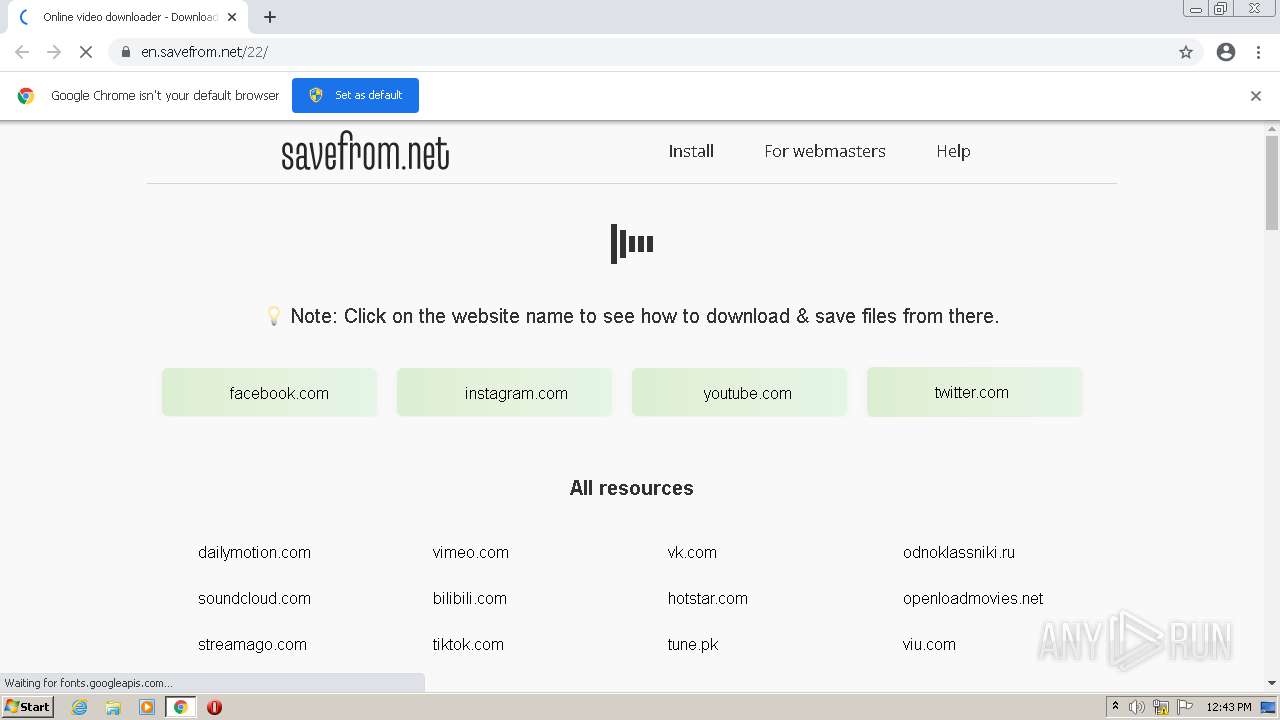1280x720 pixels.
Task: Click the Action Center flag icon
Action: [1184, 707]
